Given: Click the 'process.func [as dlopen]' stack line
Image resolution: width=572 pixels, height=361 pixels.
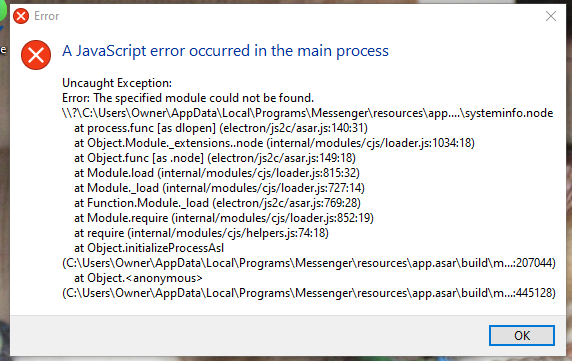Looking at the screenshot, I should pos(221,128).
